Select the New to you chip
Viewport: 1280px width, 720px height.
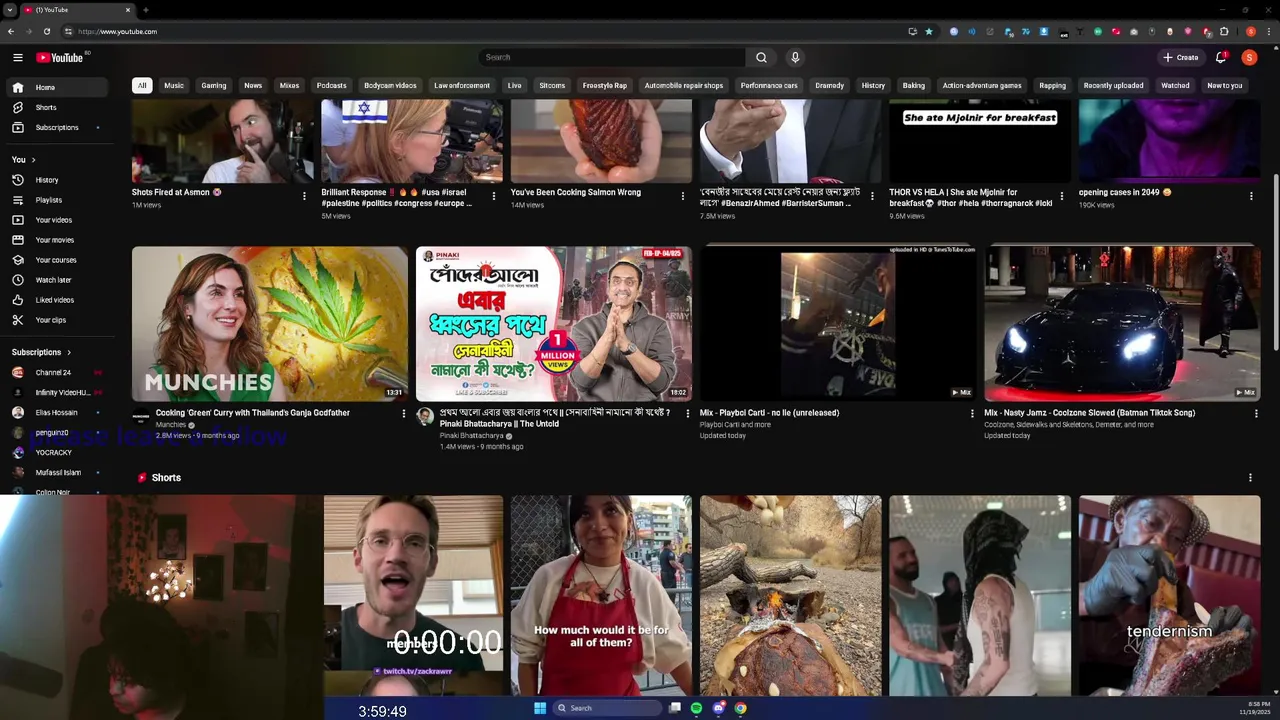pyautogui.click(x=1224, y=86)
